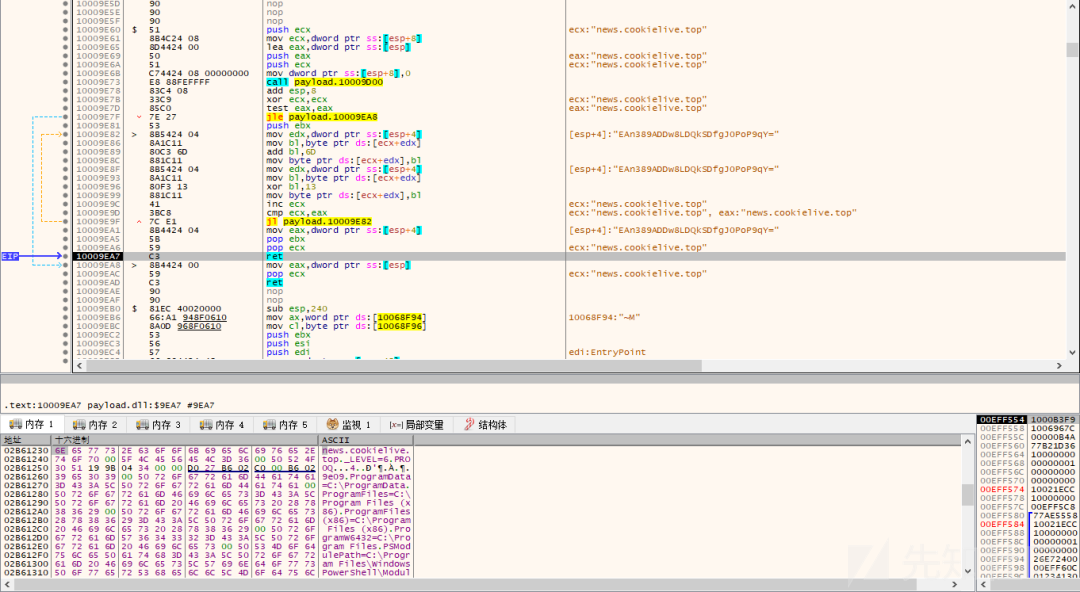Click the stack pane horizontal scrollbar left arrow

coord(984,584)
